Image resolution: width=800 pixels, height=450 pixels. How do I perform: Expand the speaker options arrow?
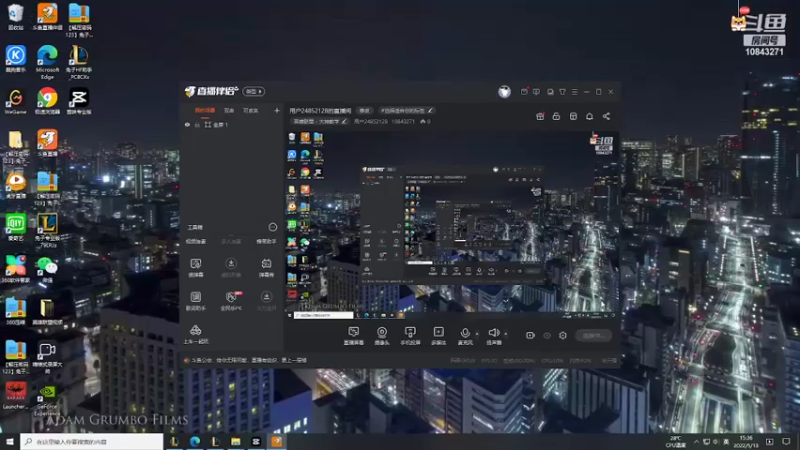506,334
